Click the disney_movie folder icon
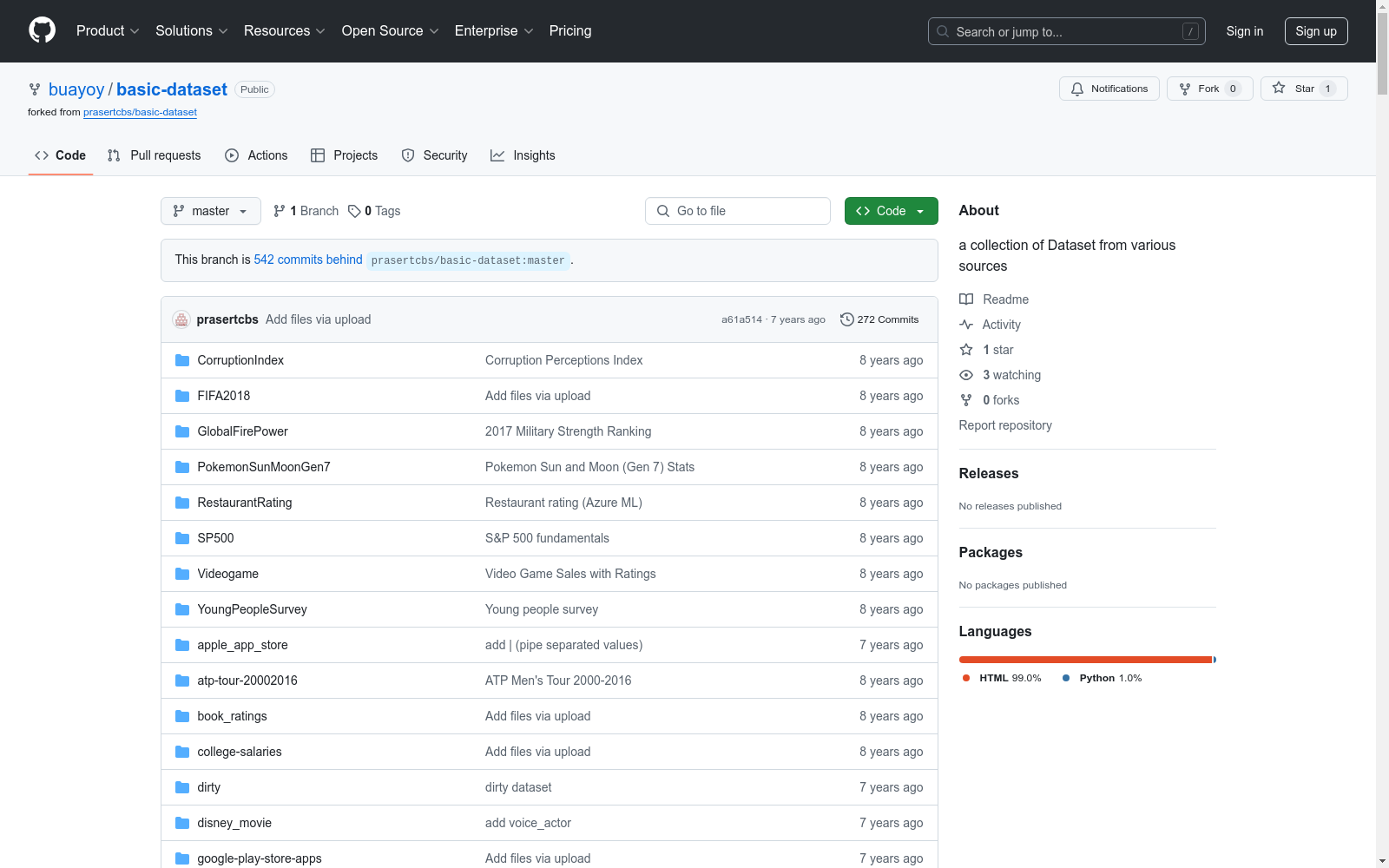The image size is (1389, 868). [182, 823]
